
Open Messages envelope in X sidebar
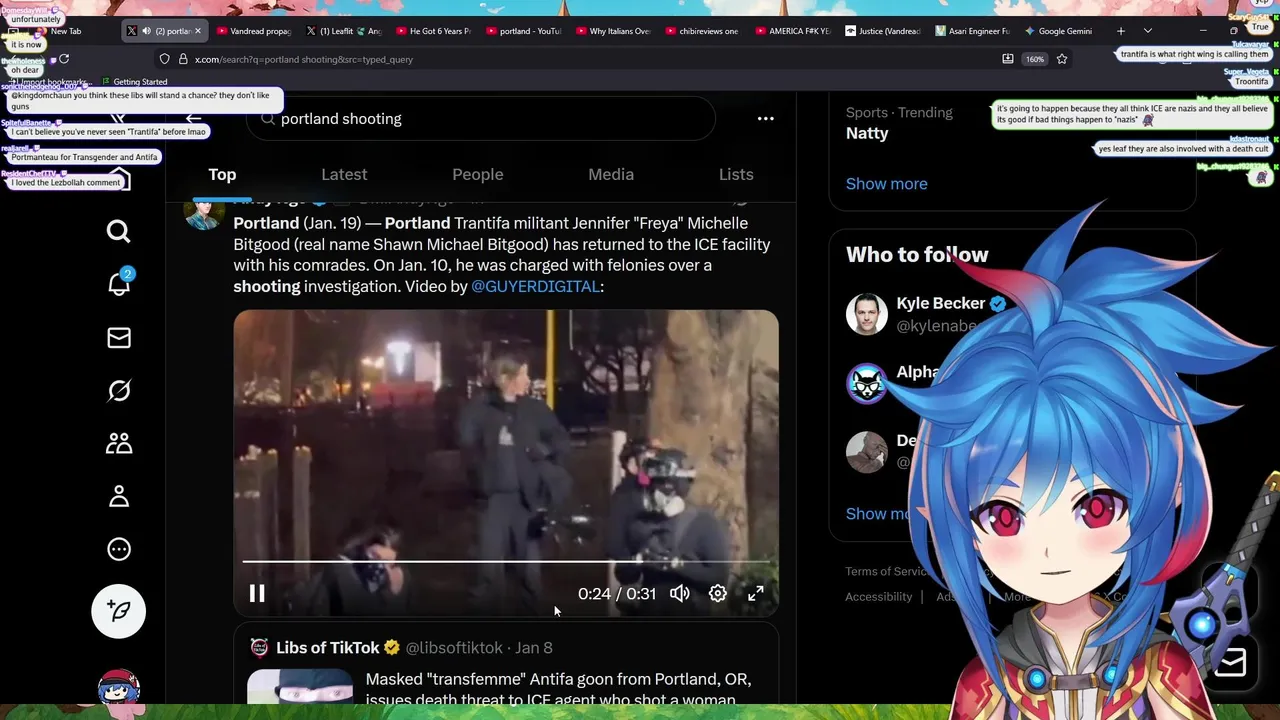point(118,338)
